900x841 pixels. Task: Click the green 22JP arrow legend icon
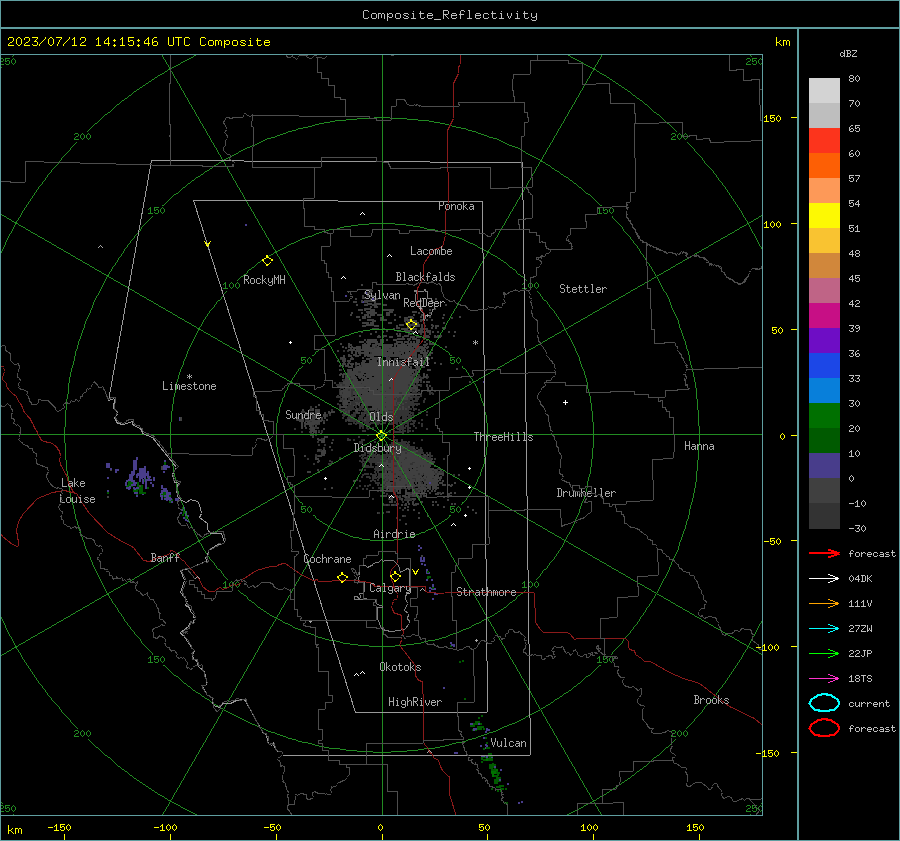coord(824,653)
